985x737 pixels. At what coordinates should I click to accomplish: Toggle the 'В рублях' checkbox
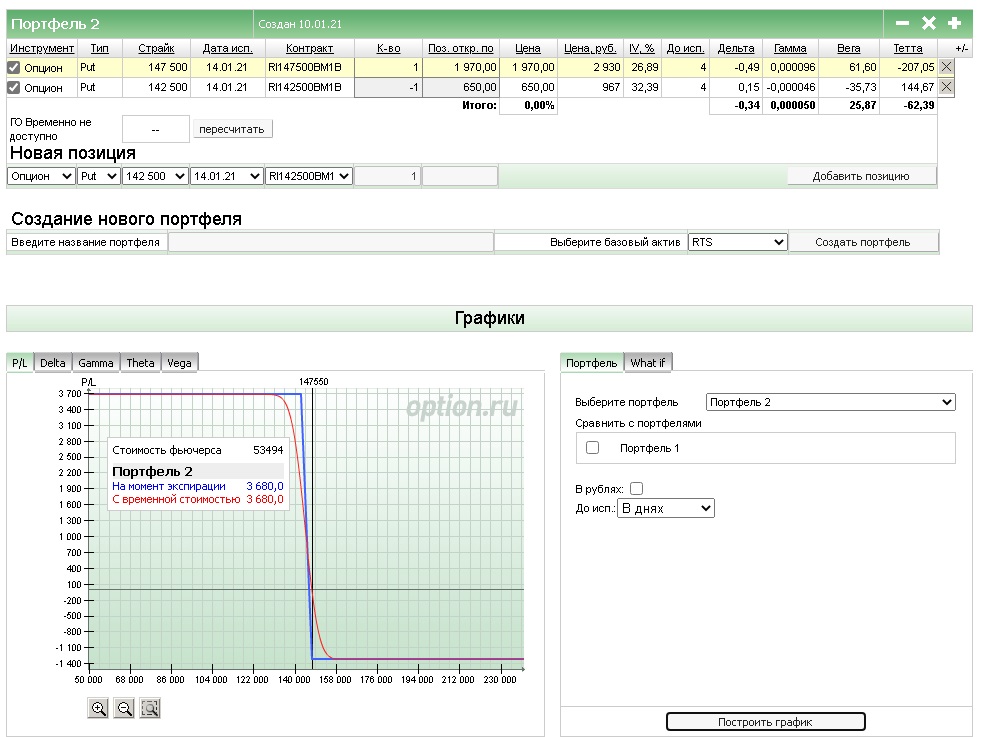pyautogui.click(x=636, y=489)
